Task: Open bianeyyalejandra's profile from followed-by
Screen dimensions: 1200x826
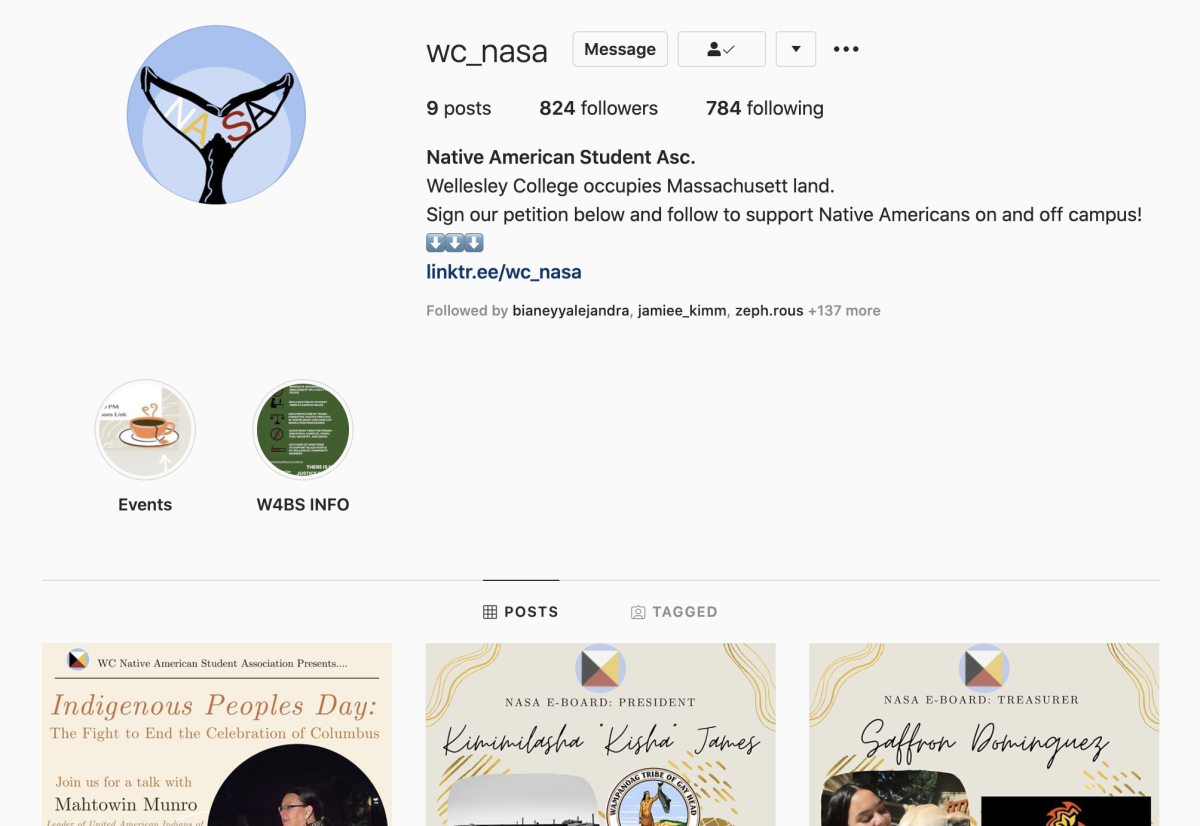Action: click(x=570, y=311)
